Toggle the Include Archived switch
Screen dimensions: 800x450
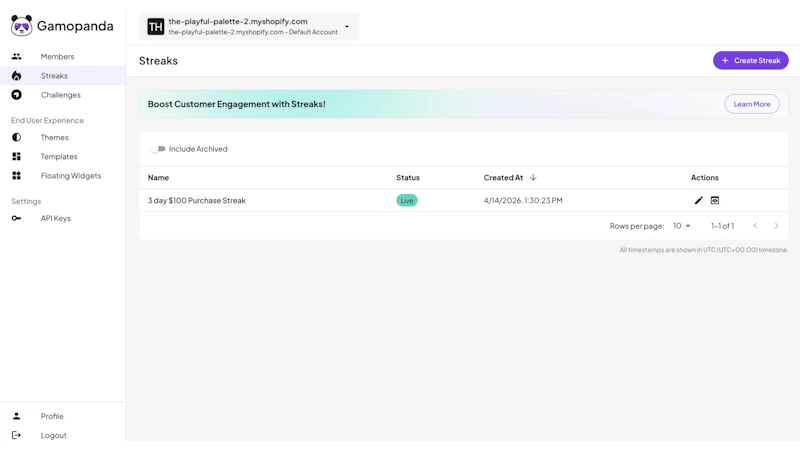[158, 149]
